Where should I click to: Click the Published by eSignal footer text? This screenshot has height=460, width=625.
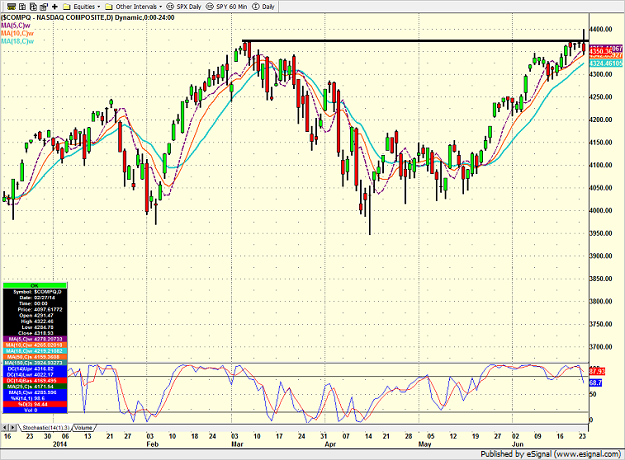coord(551,454)
